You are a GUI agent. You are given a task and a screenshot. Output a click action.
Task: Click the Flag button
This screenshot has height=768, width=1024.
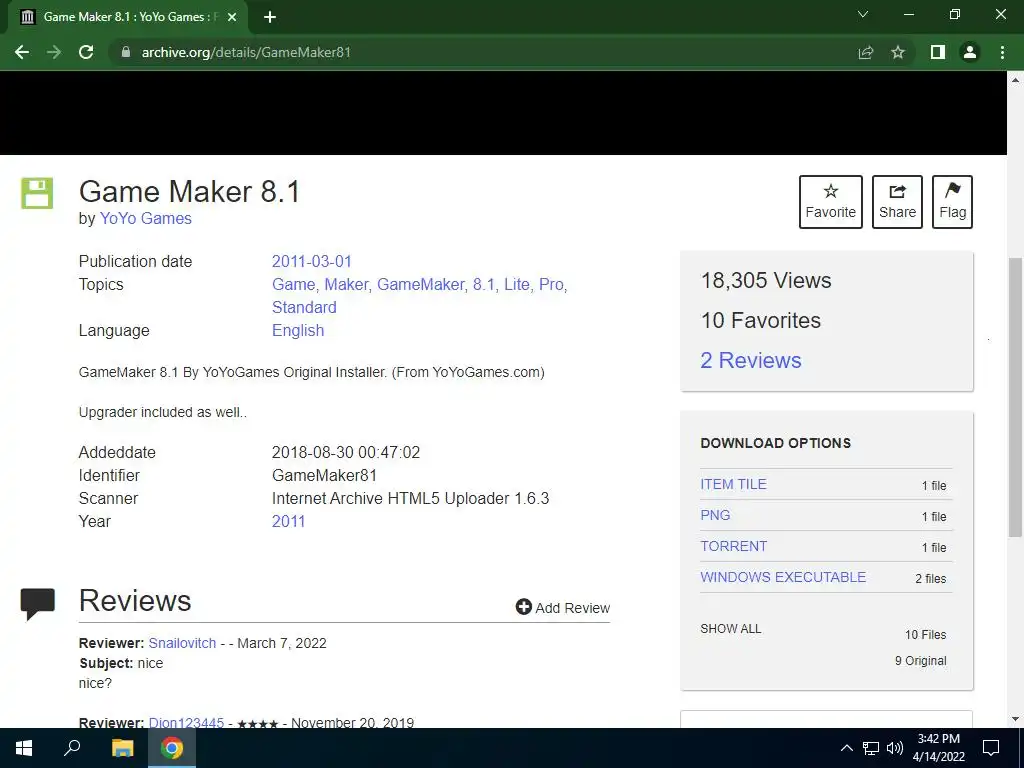pos(952,202)
